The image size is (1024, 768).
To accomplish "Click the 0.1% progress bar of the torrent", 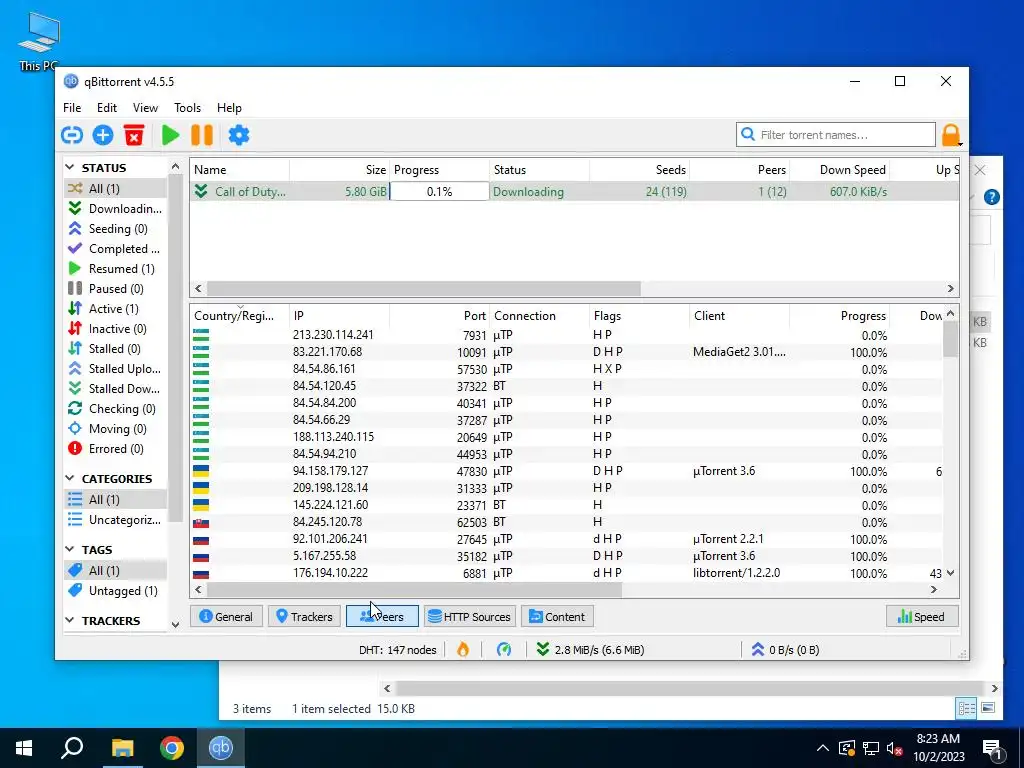I will tap(440, 191).
